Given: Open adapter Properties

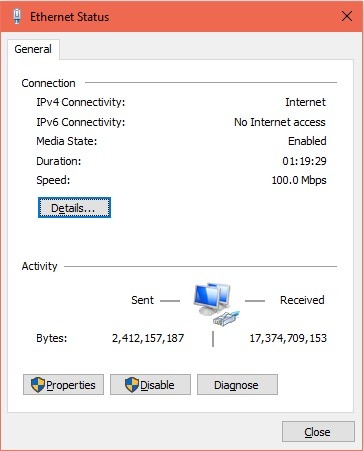Looking at the screenshot, I should (x=63, y=385).
